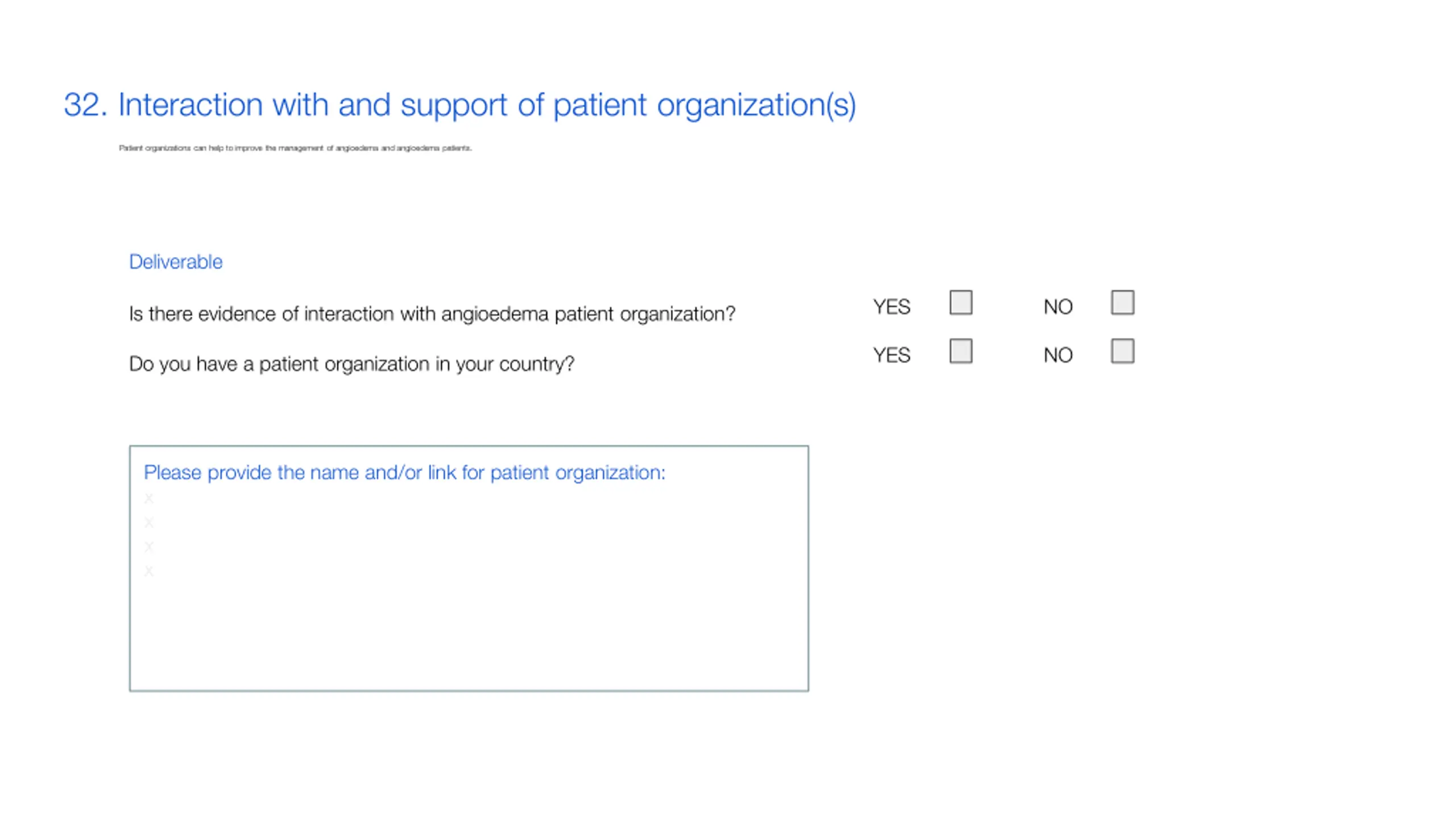Click the question about angioedema patient organization interaction
This screenshot has height=819, width=1456.
432,314
